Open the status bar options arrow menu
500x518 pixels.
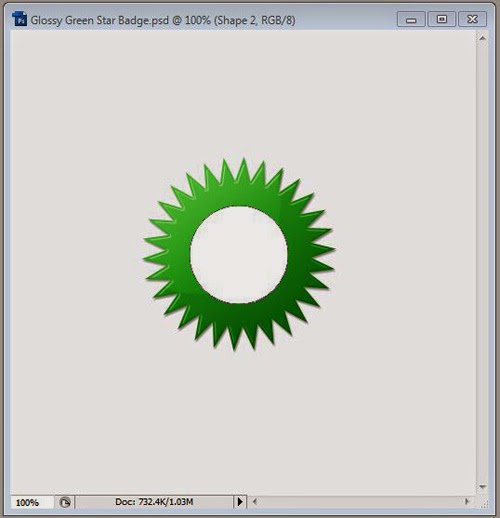[x=240, y=501]
